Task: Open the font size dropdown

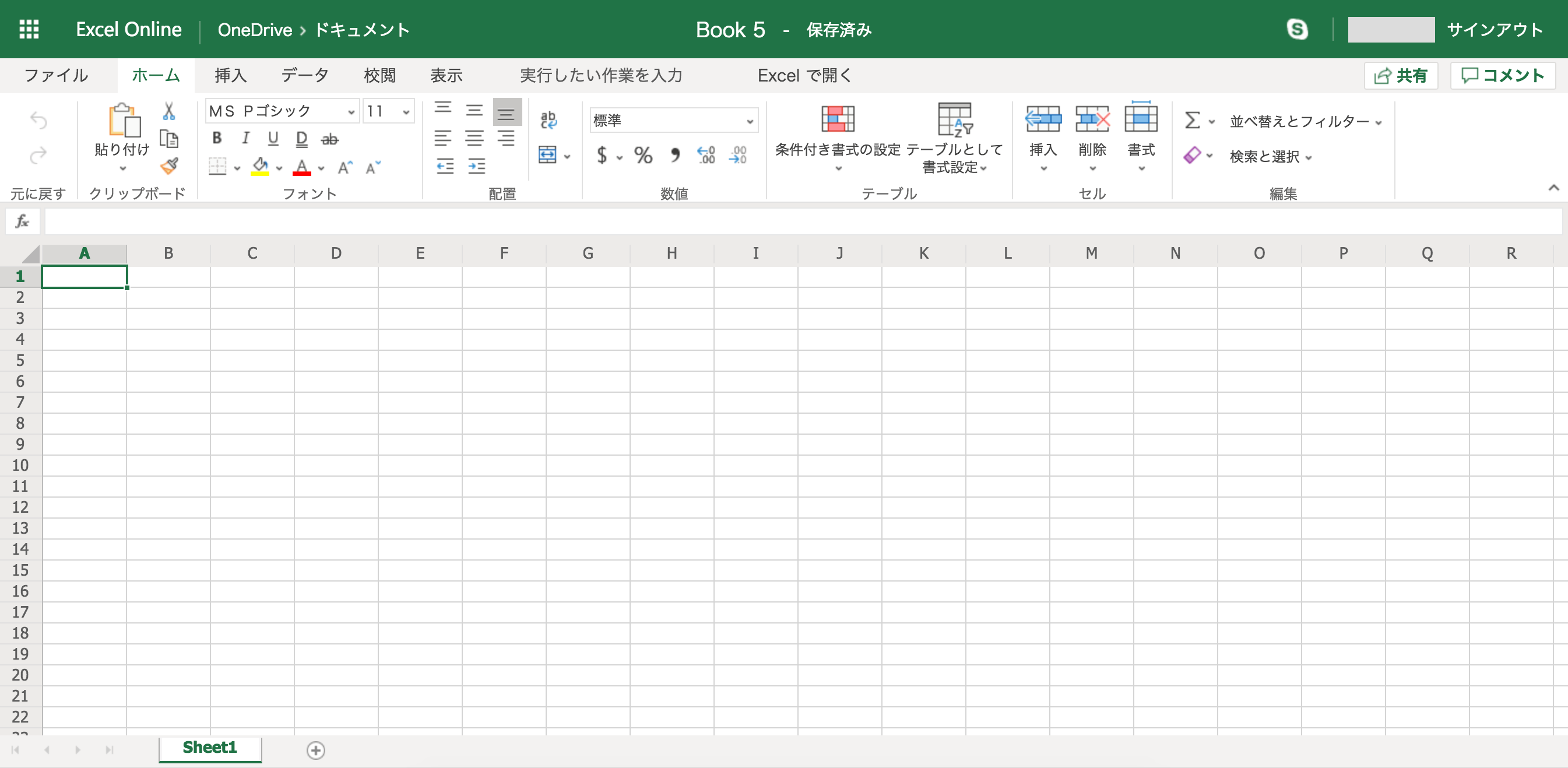Action: click(388, 111)
